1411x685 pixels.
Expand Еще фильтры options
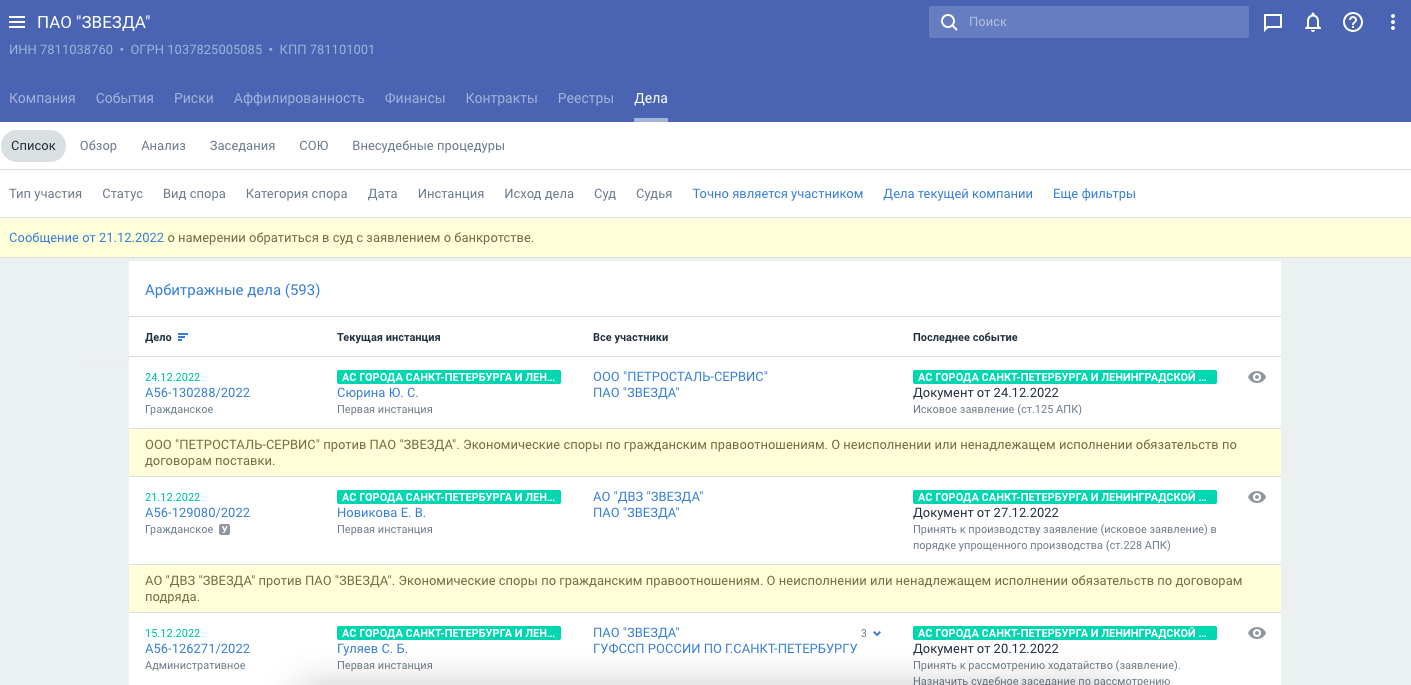(x=1094, y=194)
